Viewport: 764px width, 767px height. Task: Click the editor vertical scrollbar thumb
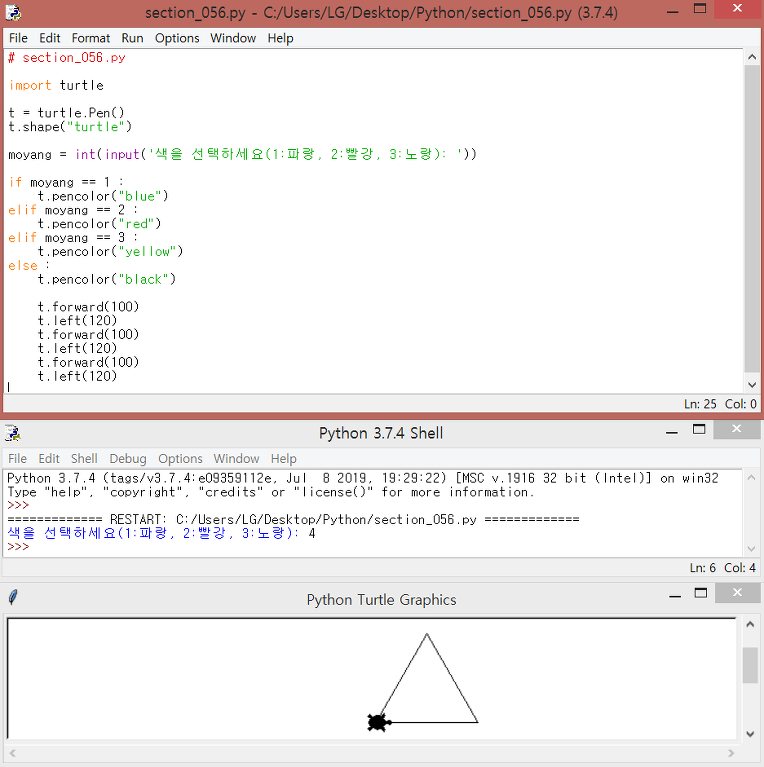752,219
